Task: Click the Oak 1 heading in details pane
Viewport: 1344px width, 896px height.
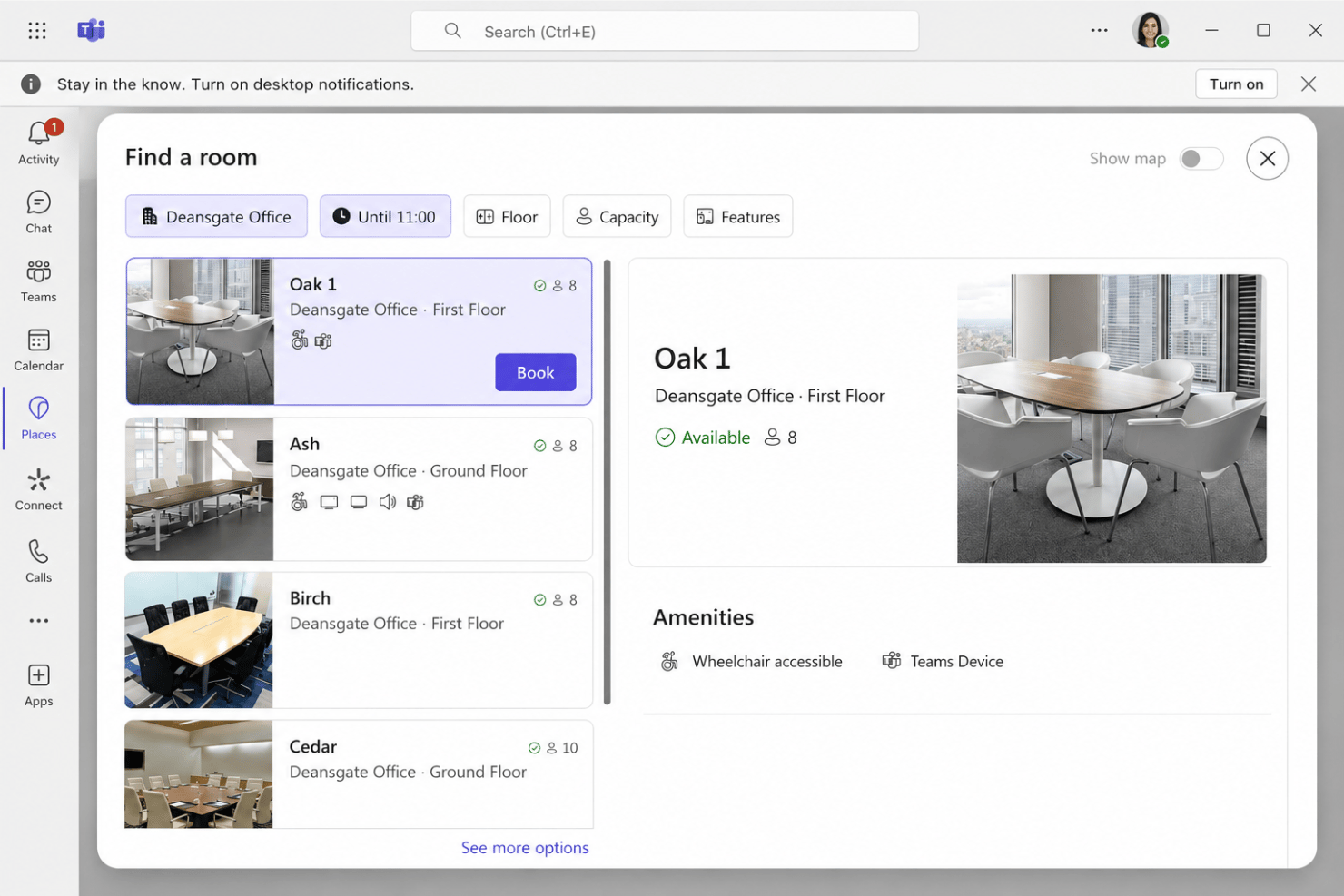Action: (692, 359)
